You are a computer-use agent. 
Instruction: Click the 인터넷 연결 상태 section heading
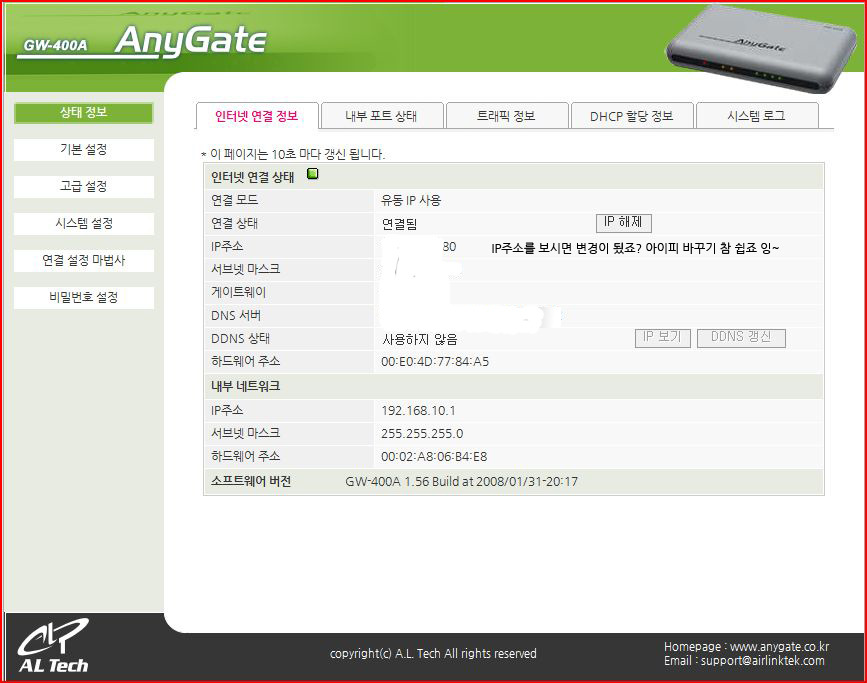pos(253,178)
